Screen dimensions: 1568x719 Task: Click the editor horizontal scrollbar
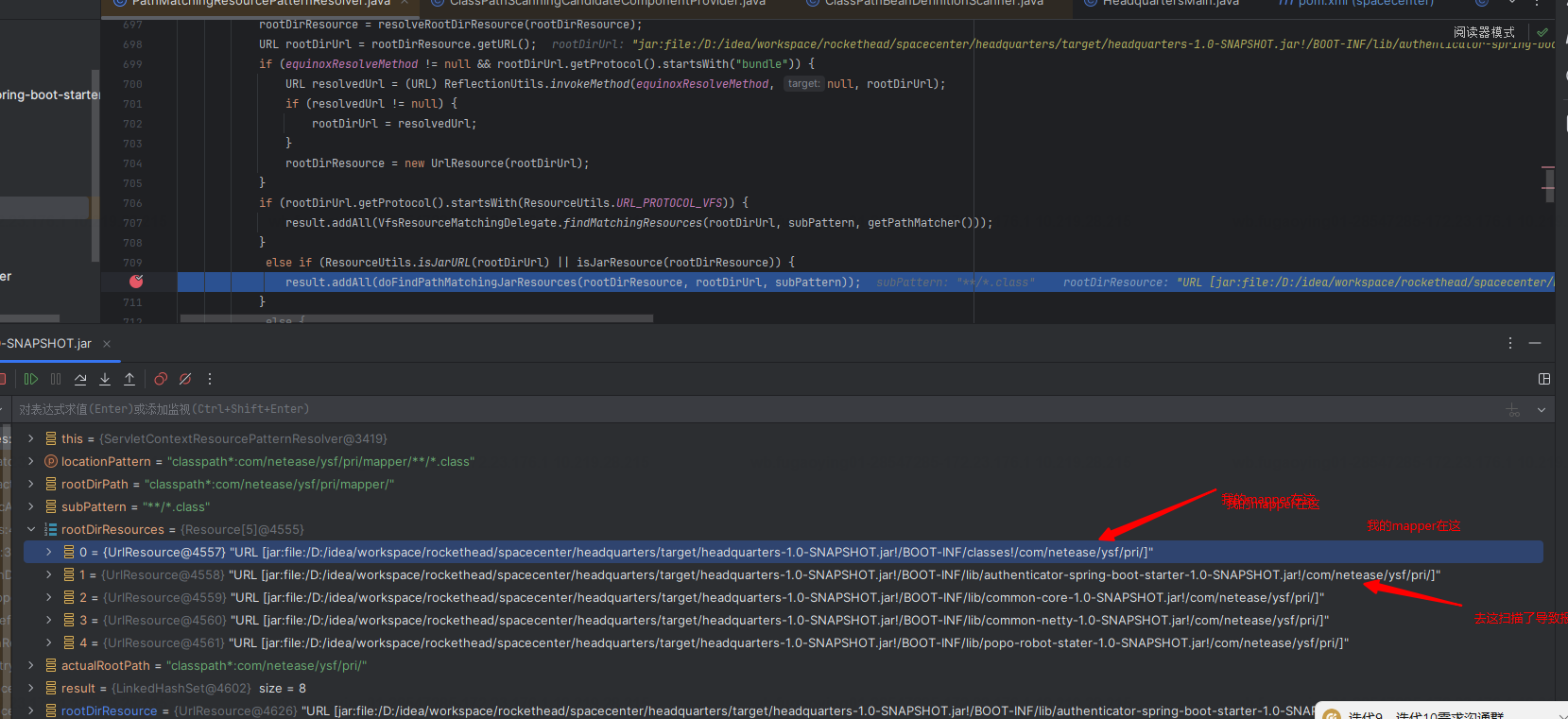click(x=416, y=318)
